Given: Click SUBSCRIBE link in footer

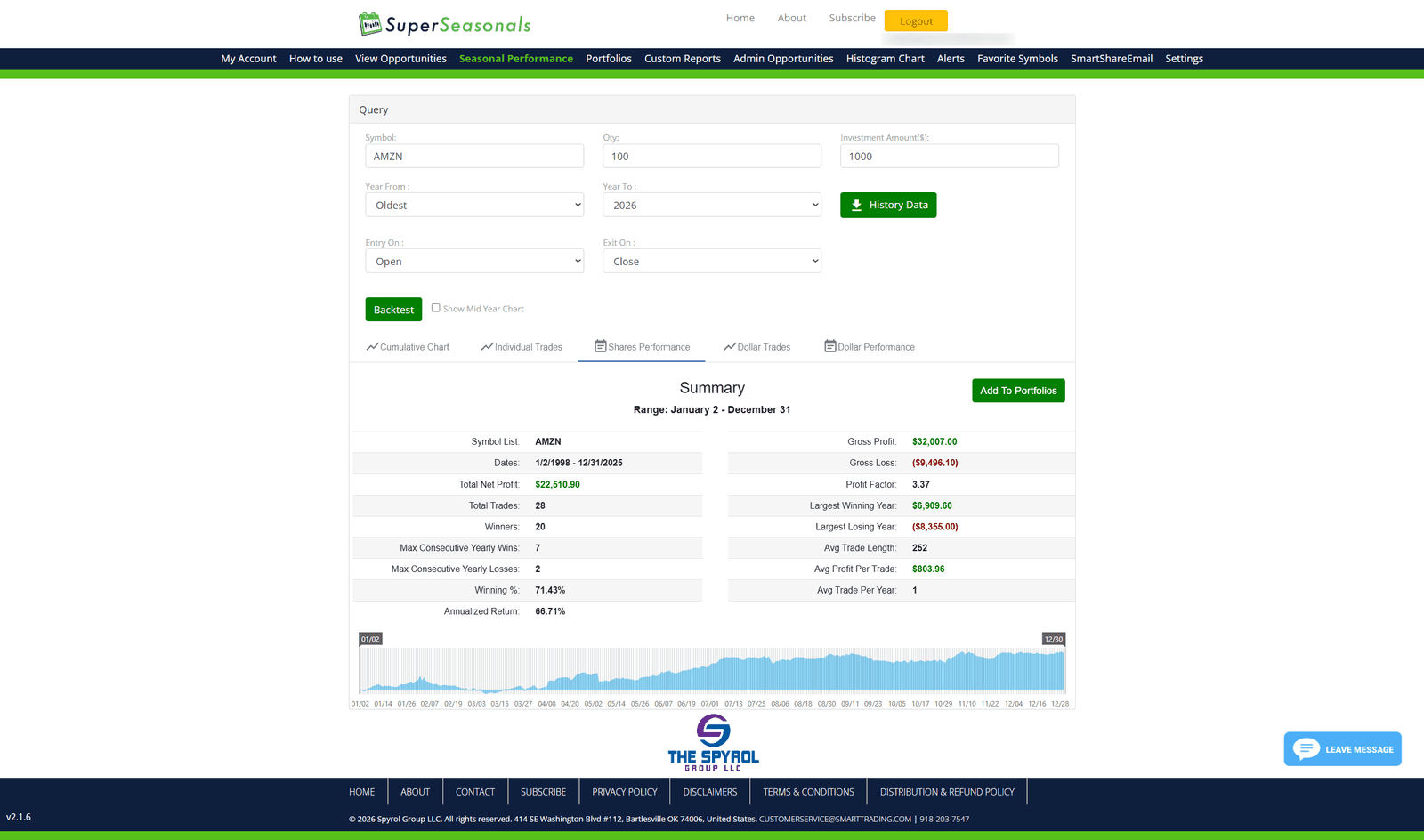Looking at the screenshot, I should [x=543, y=792].
